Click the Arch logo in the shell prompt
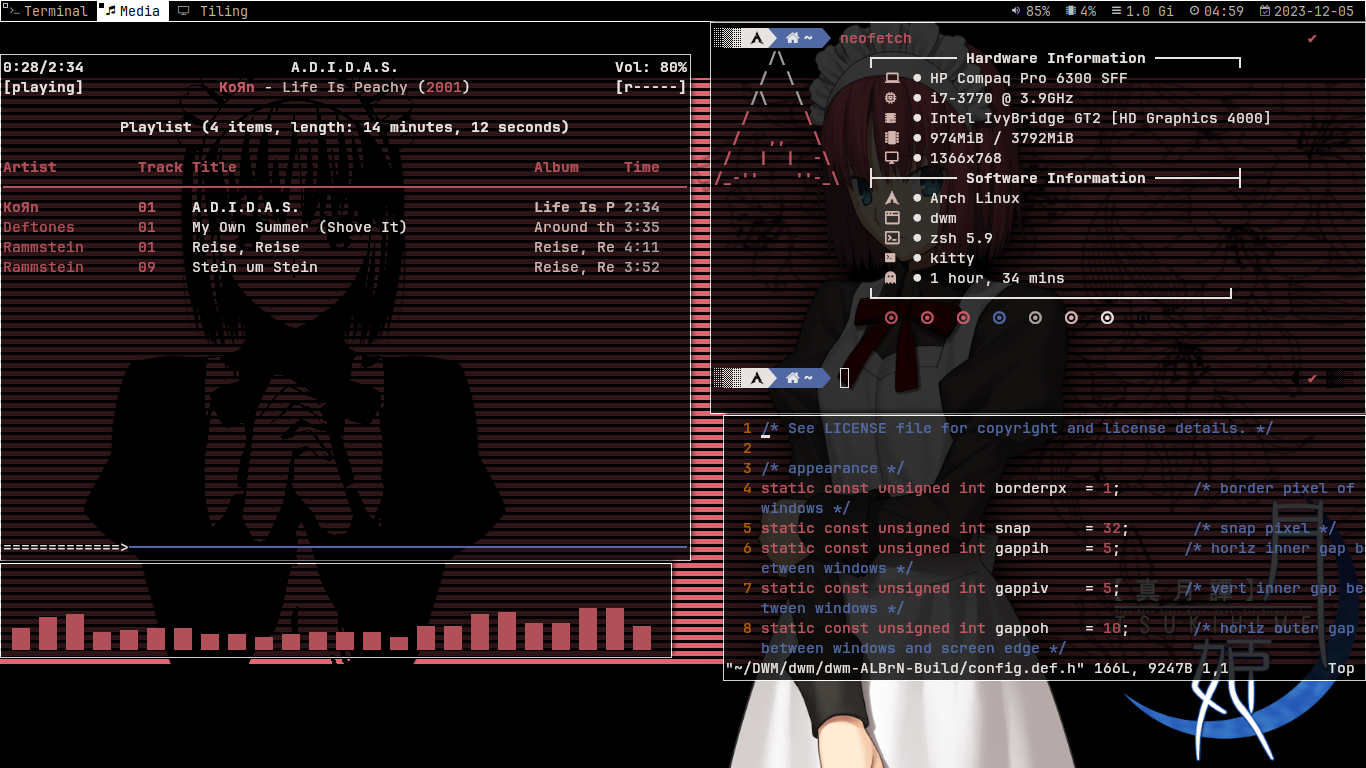Image resolution: width=1366 pixels, height=768 pixels. click(x=757, y=38)
